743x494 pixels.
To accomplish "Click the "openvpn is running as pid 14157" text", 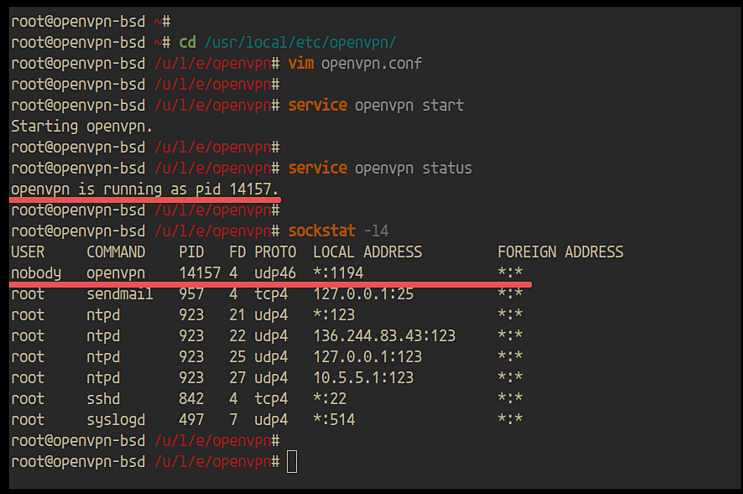I will click(x=145, y=189).
